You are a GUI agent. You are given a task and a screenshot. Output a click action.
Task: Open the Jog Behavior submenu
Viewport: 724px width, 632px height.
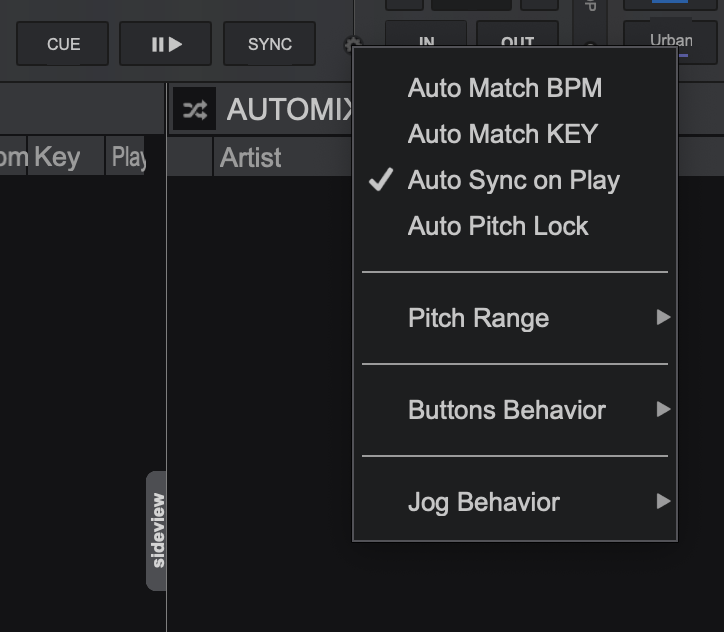(x=515, y=502)
